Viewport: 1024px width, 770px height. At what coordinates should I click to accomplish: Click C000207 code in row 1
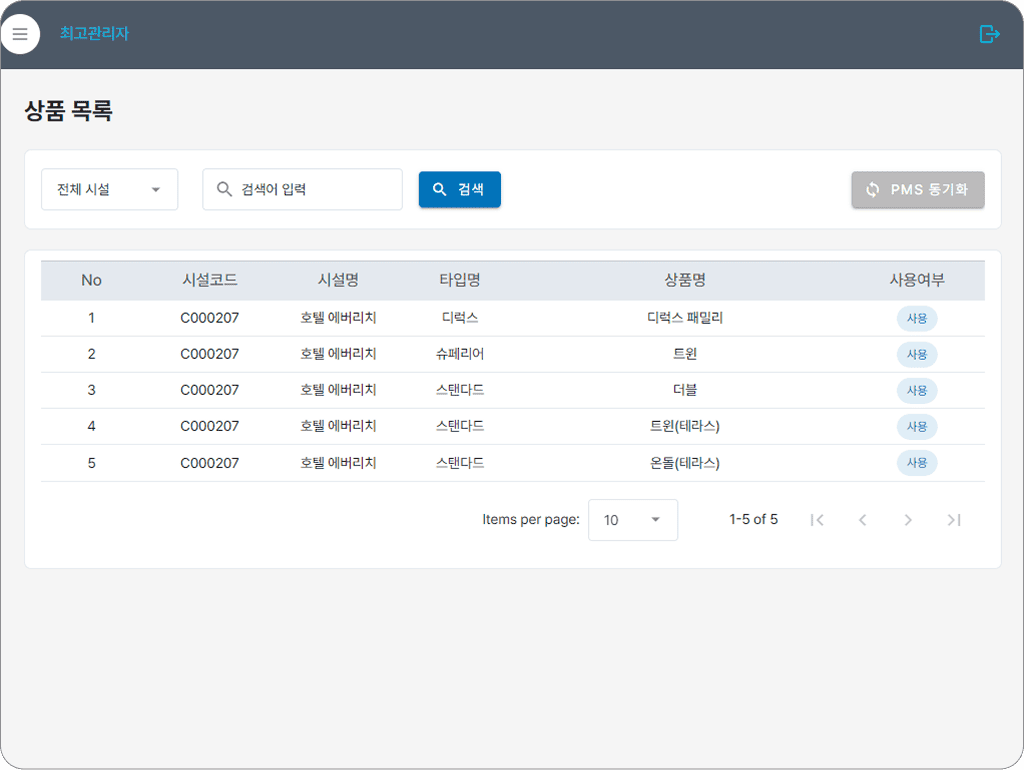pos(210,318)
